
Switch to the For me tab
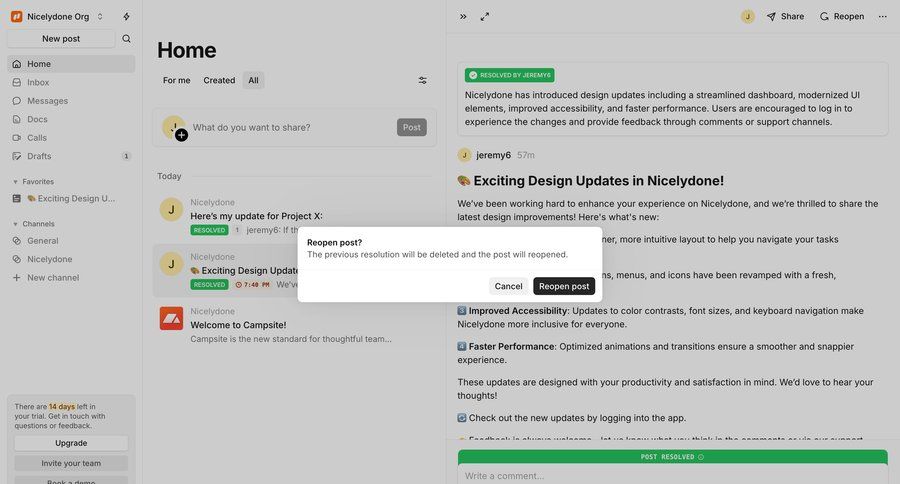[x=176, y=80]
